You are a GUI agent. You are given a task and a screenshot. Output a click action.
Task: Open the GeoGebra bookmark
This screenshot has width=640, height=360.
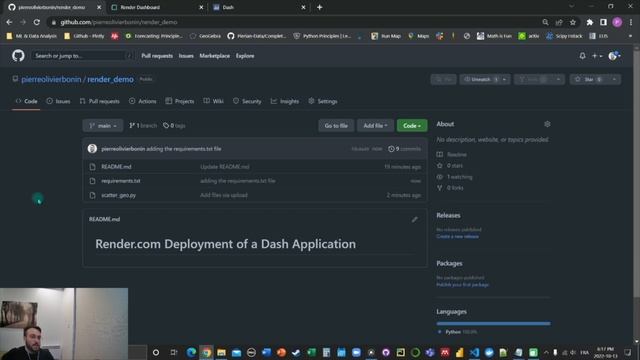[205, 36]
